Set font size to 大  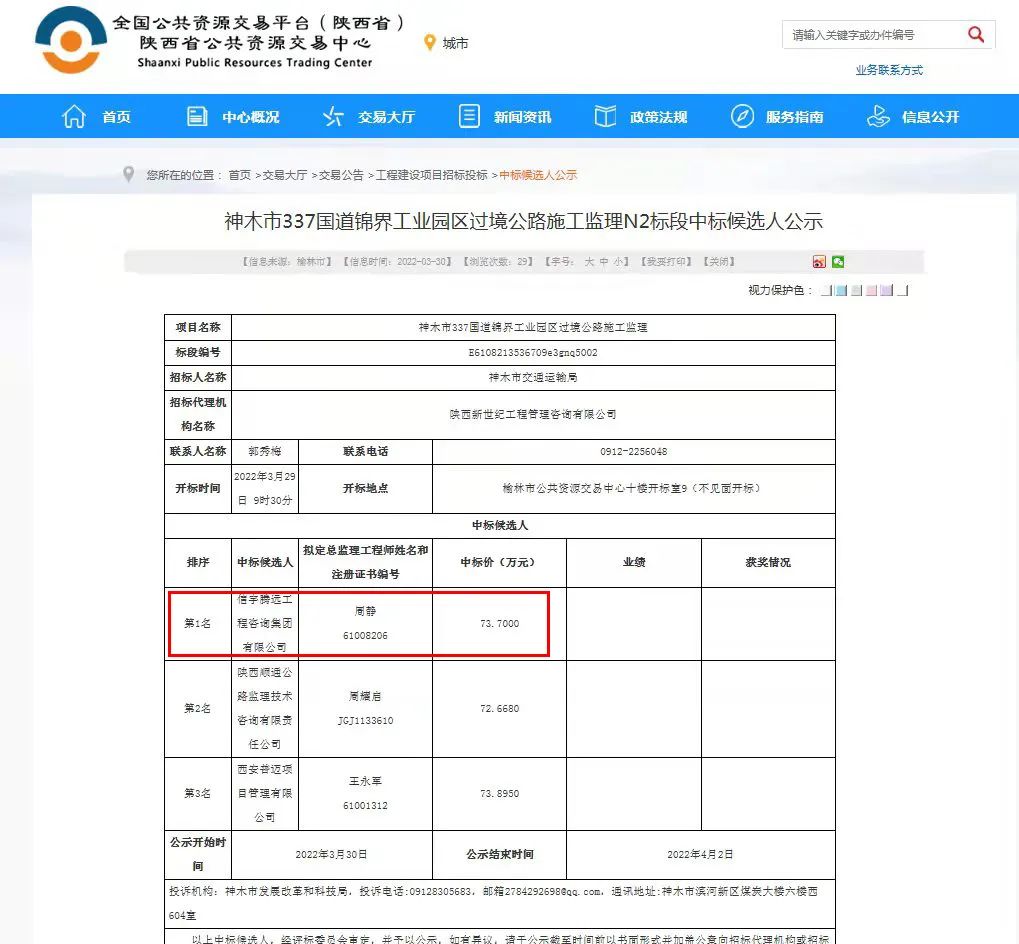589,262
